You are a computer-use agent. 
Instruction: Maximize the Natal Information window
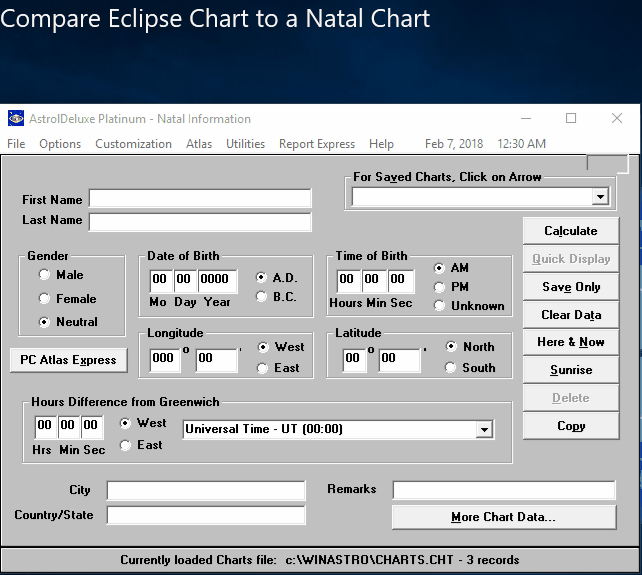pyautogui.click(x=571, y=118)
